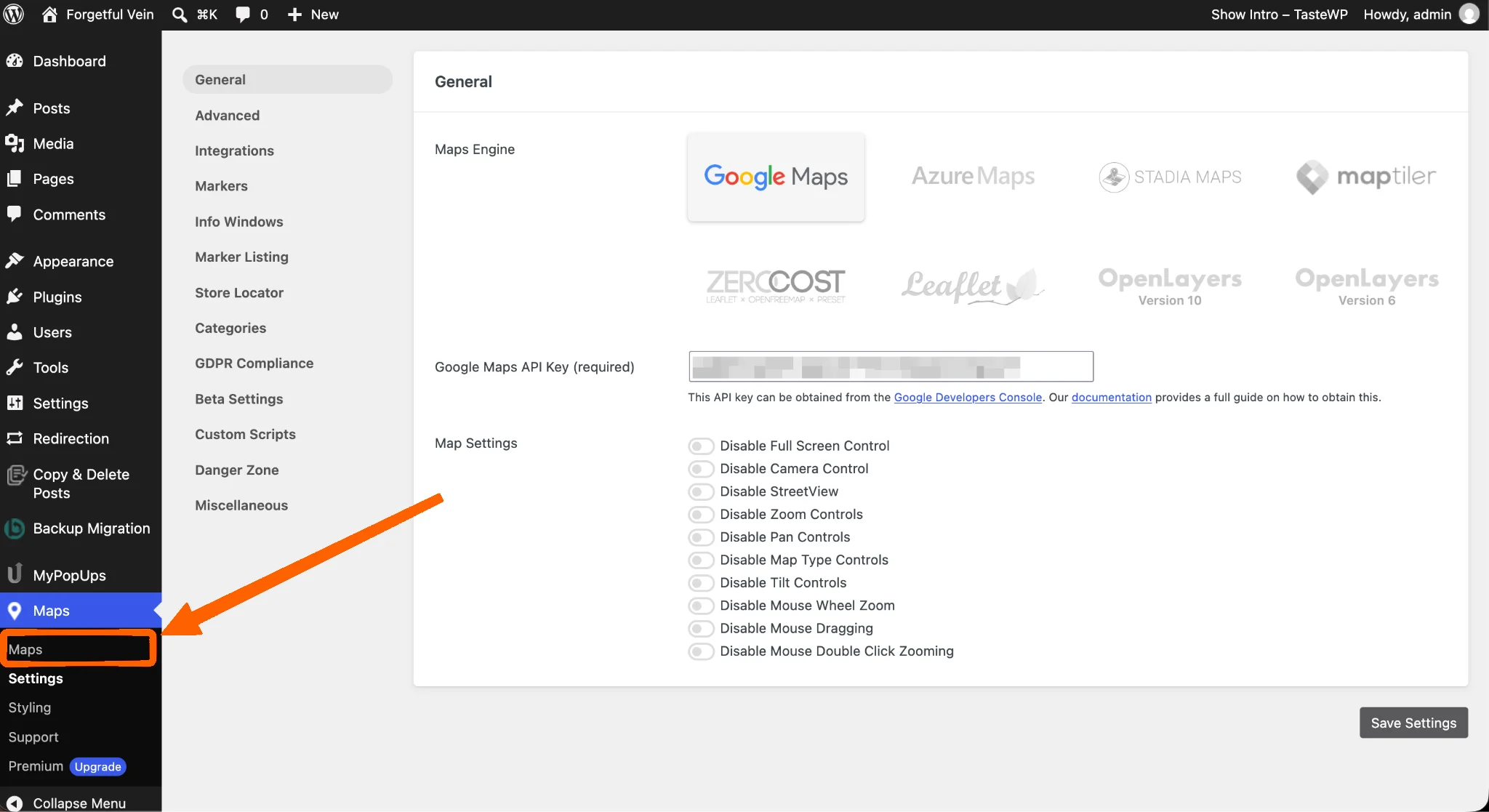The width and height of the screenshot is (1489, 812).
Task: Open the search magnifier icon
Action: [179, 15]
